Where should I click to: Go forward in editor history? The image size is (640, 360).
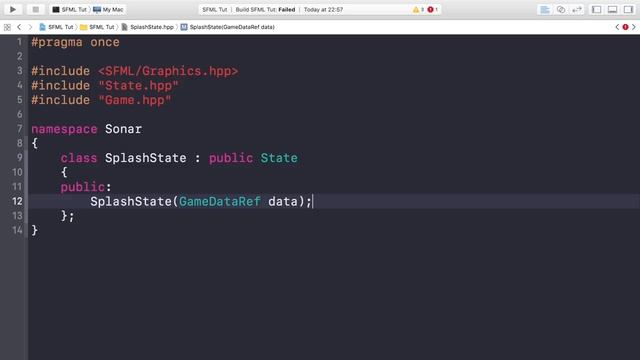(30, 27)
